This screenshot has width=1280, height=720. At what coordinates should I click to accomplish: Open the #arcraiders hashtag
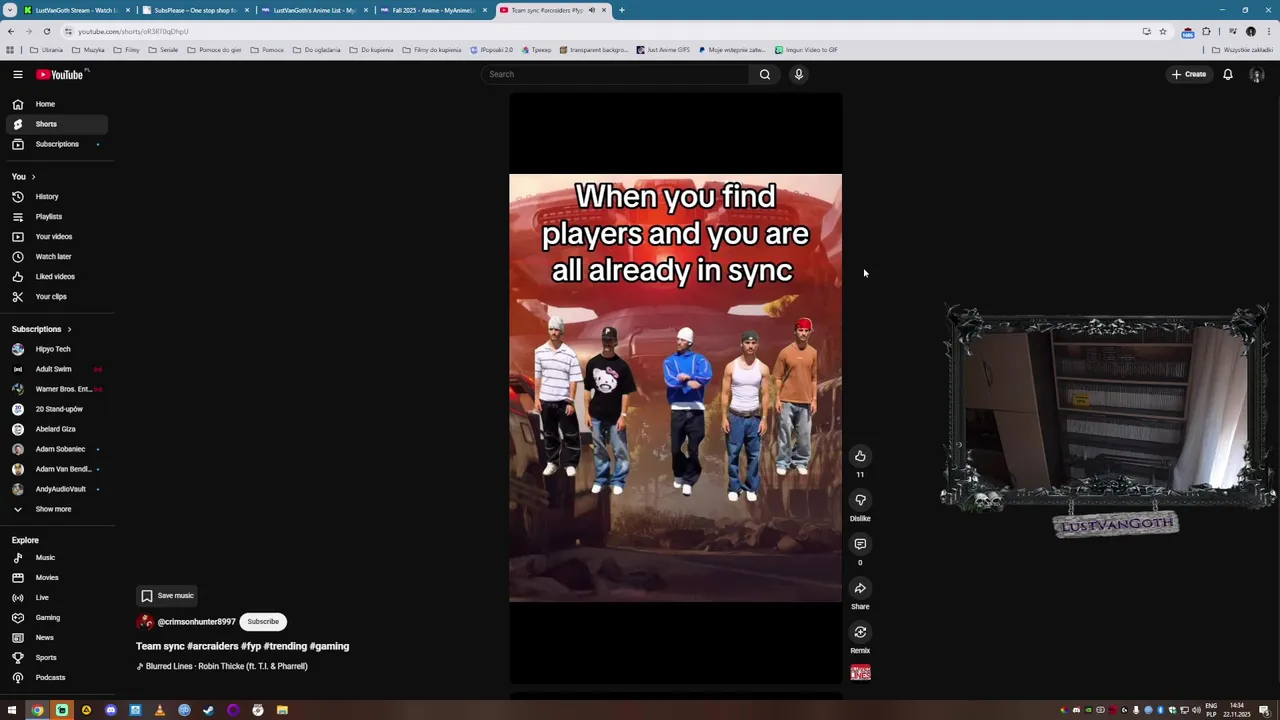(212, 646)
